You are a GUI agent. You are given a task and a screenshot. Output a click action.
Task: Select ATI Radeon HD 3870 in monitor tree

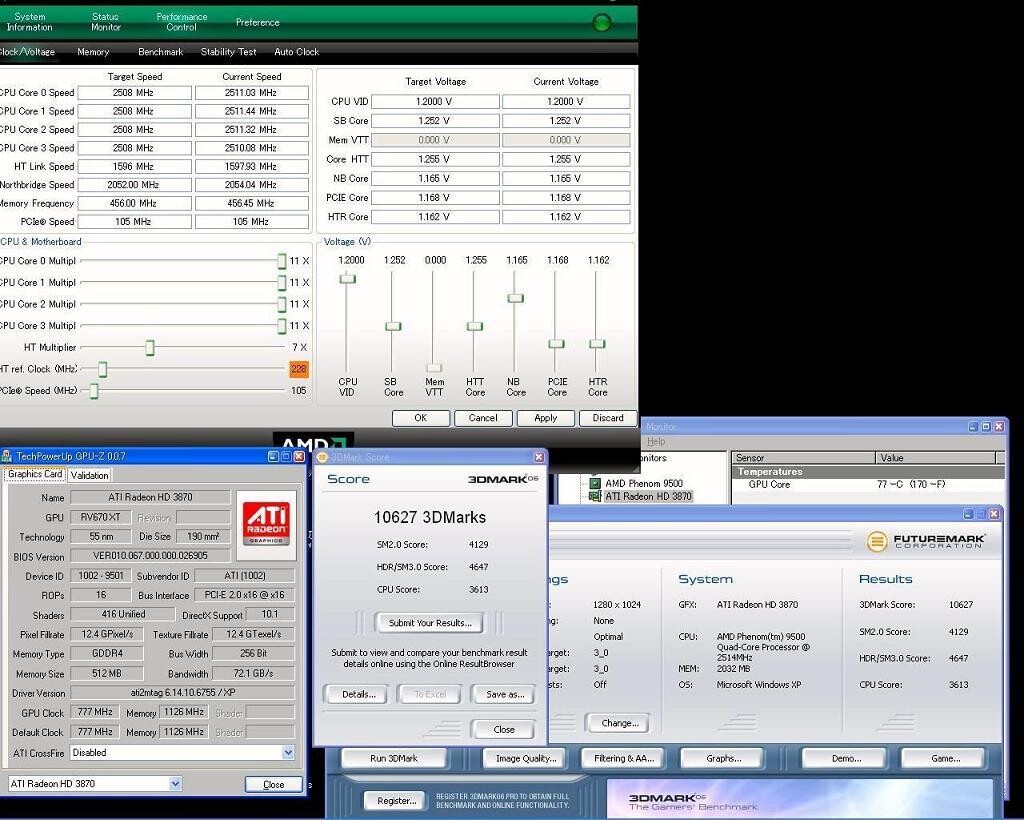(x=648, y=496)
